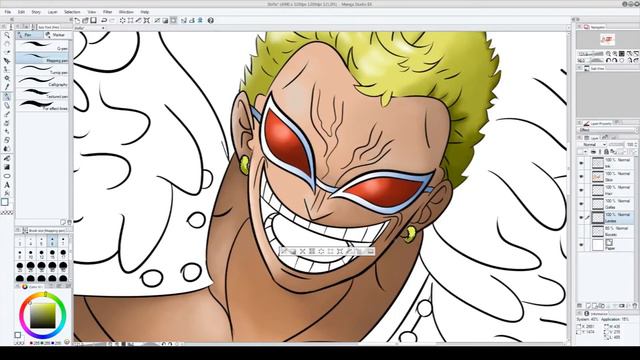This screenshot has width=640, height=360.
Task: Open the File menu
Action: tap(8, 12)
